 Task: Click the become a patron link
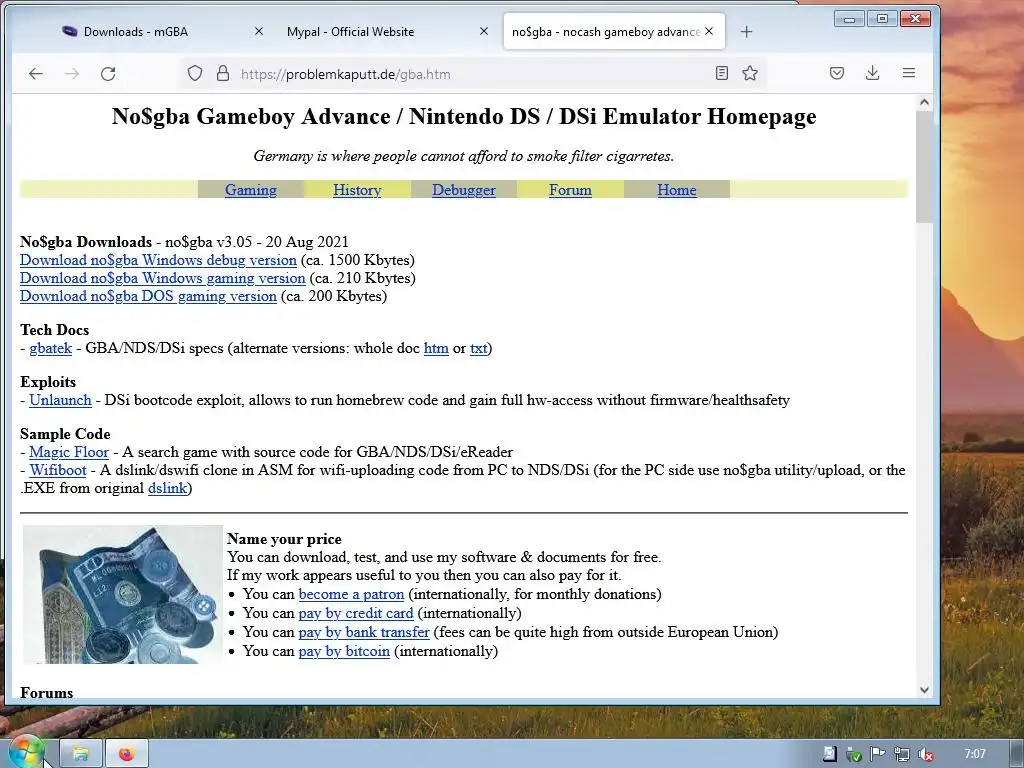click(x=351, y=594)
